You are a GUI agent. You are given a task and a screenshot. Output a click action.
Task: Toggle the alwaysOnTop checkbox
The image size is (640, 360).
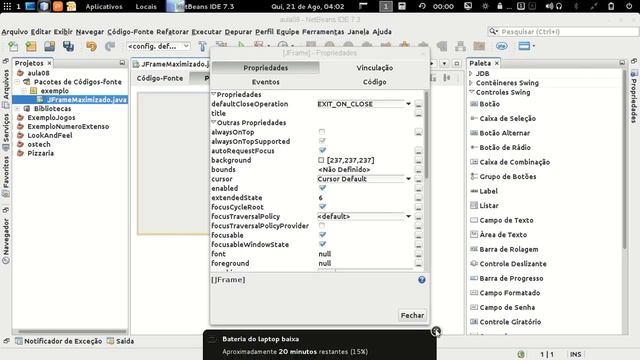click(x=322, y=132)
